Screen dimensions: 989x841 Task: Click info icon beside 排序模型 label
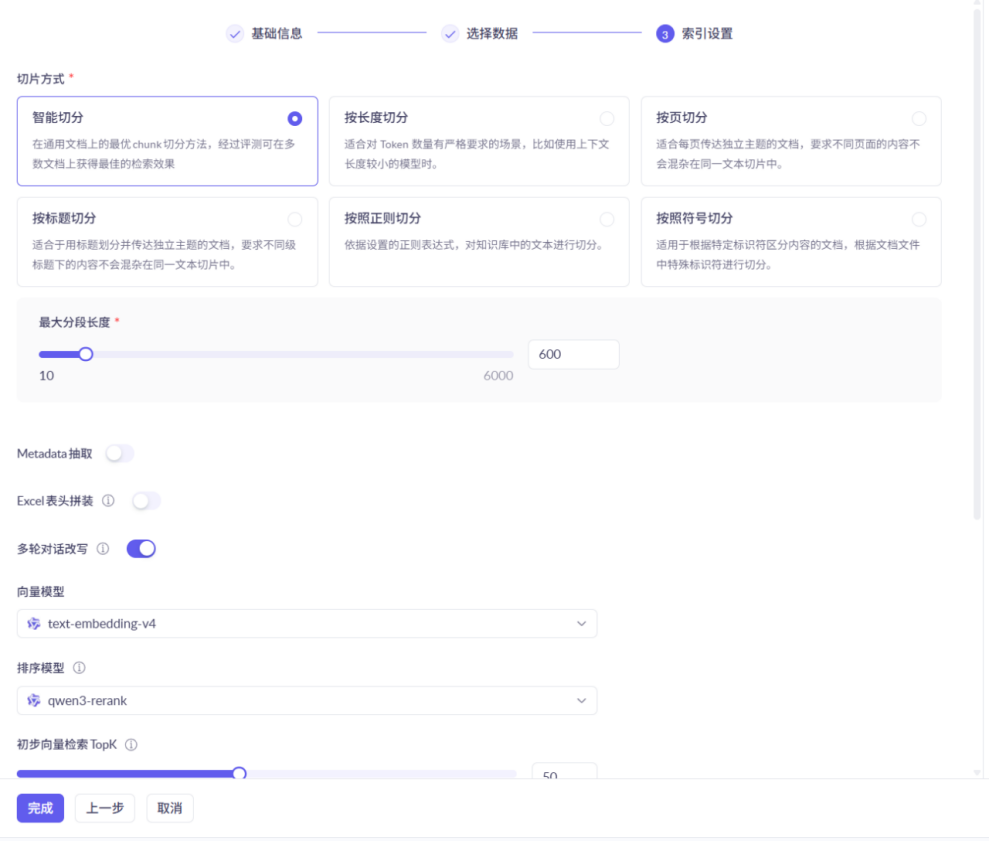coord(79,668)
